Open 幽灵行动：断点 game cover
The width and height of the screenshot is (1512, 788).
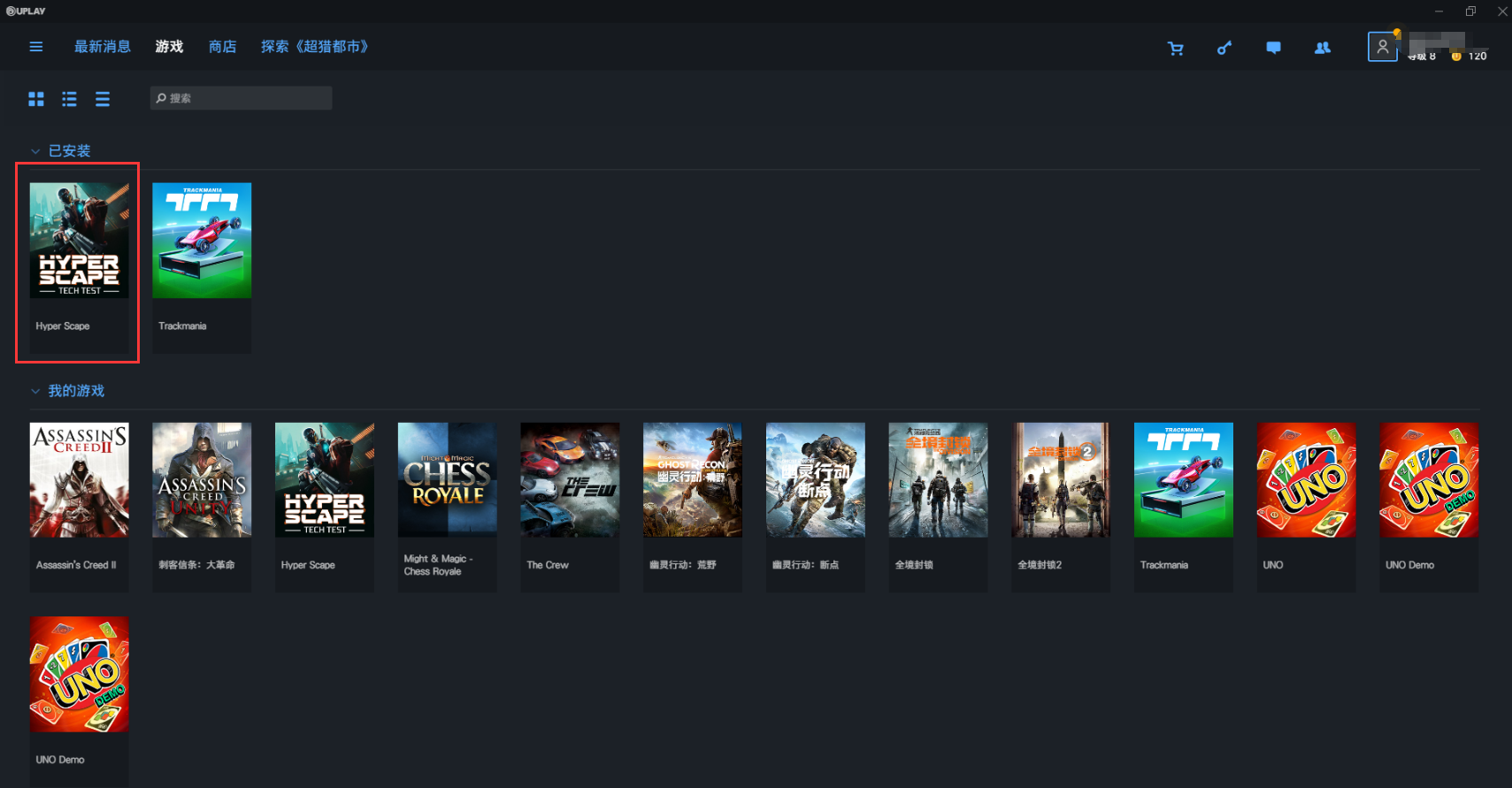[x=816, y=479]
